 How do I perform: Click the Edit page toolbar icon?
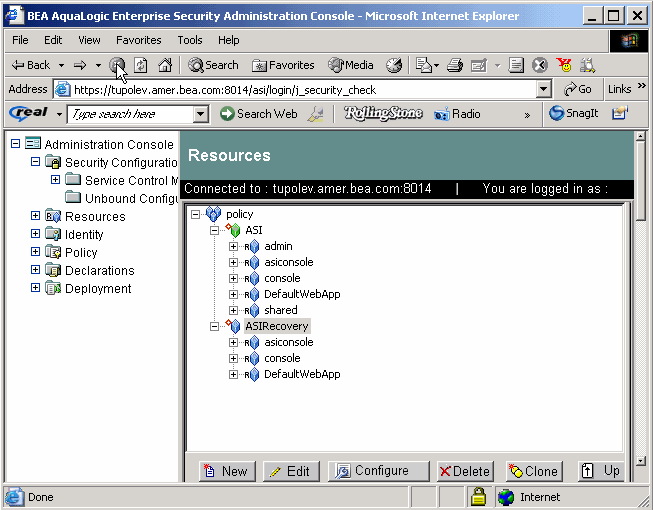pos(479,65)
